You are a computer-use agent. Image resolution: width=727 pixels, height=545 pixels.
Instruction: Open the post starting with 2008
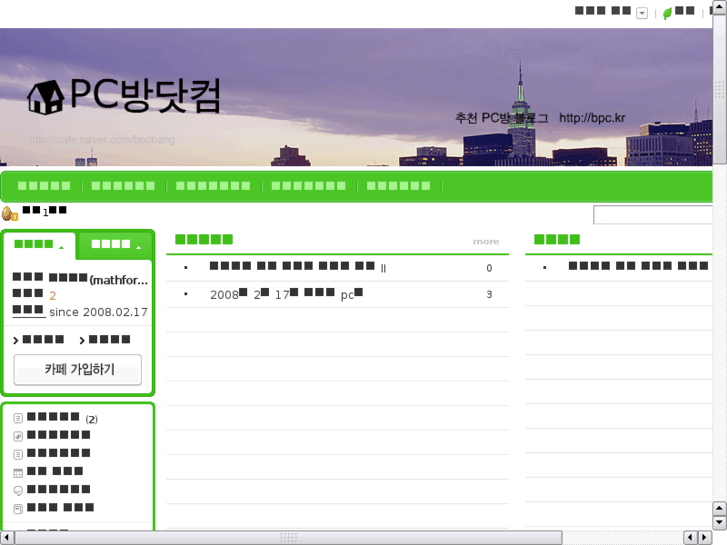[x=287, y=294]
